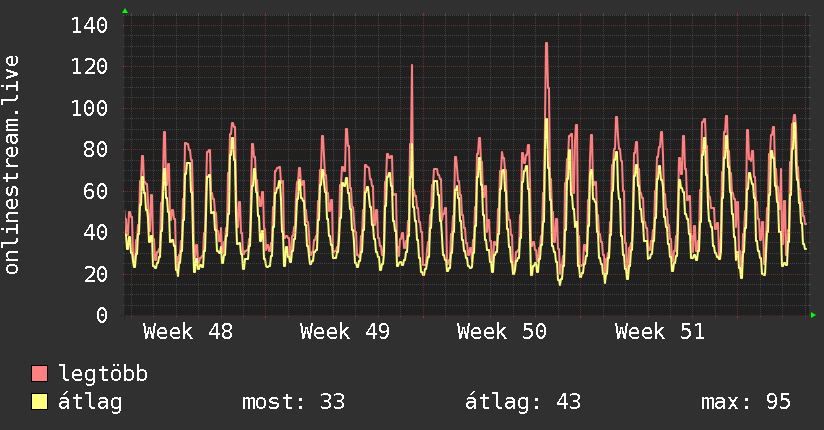This screenshot has width=824, height=430.
Task: Click the 140 y-axis tick label
Action: tap(89, 25)
